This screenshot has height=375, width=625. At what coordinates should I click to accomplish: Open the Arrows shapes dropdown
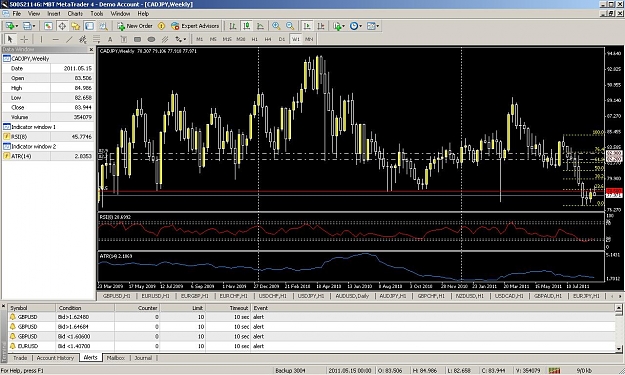pyautogui.click(x=180, y=39)
